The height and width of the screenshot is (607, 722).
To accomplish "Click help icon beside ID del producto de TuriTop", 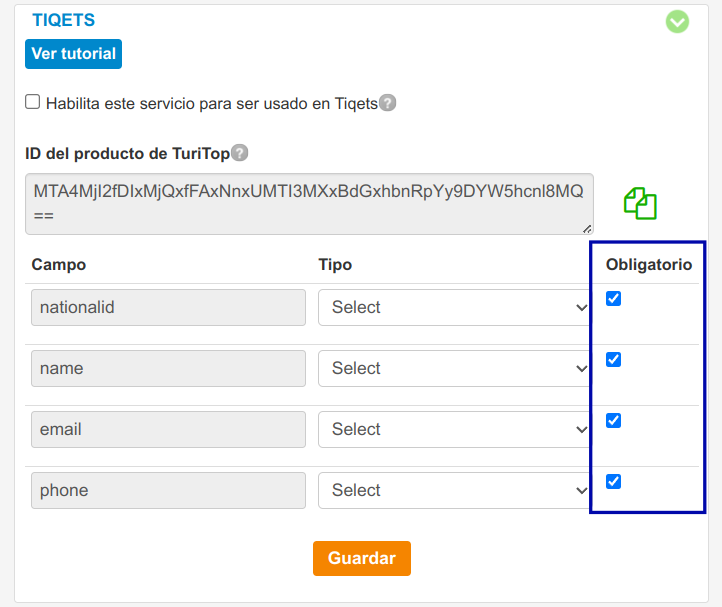I will click(239, 153).
